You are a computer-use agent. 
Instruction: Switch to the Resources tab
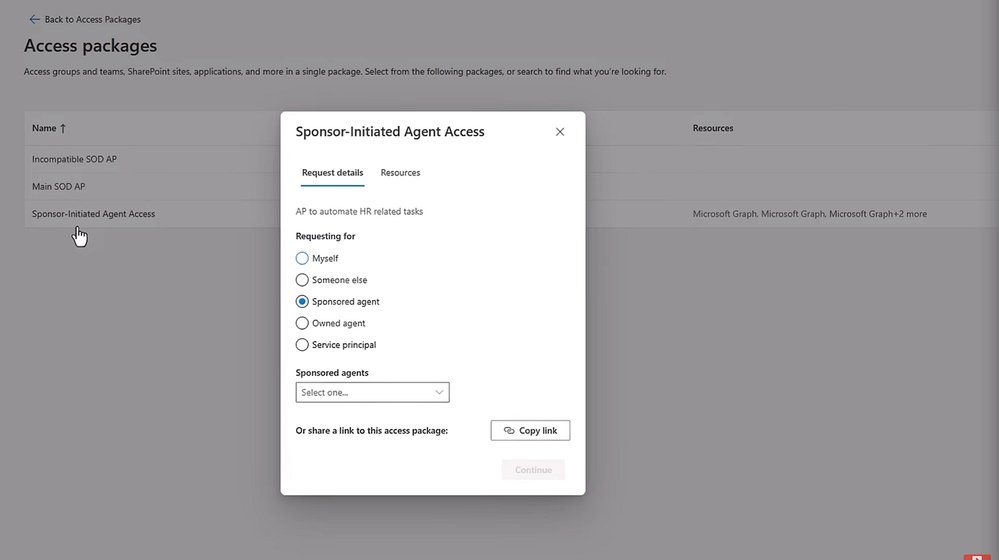point(400,173)
